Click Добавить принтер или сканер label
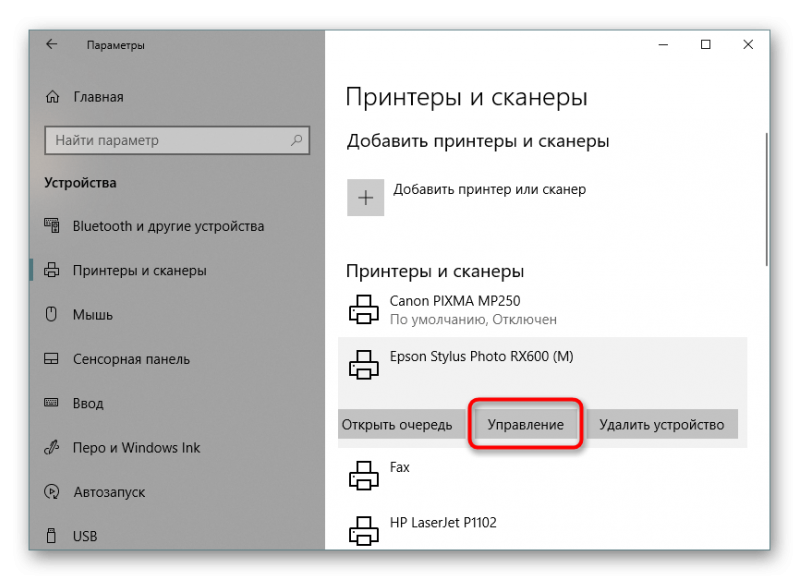Screen dimensions: 800x580 click(489, 189)
